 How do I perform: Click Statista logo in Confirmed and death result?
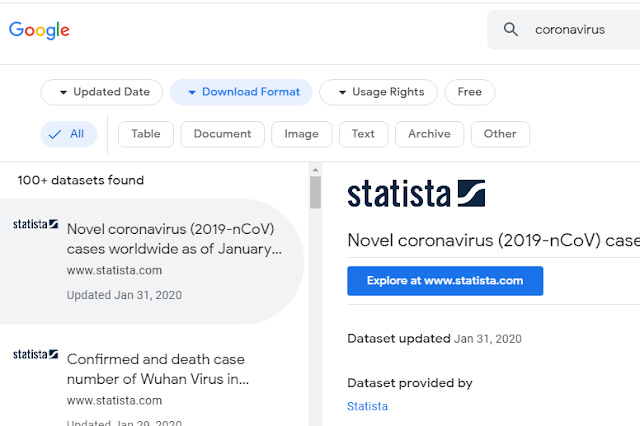click(x=36, y=354)
